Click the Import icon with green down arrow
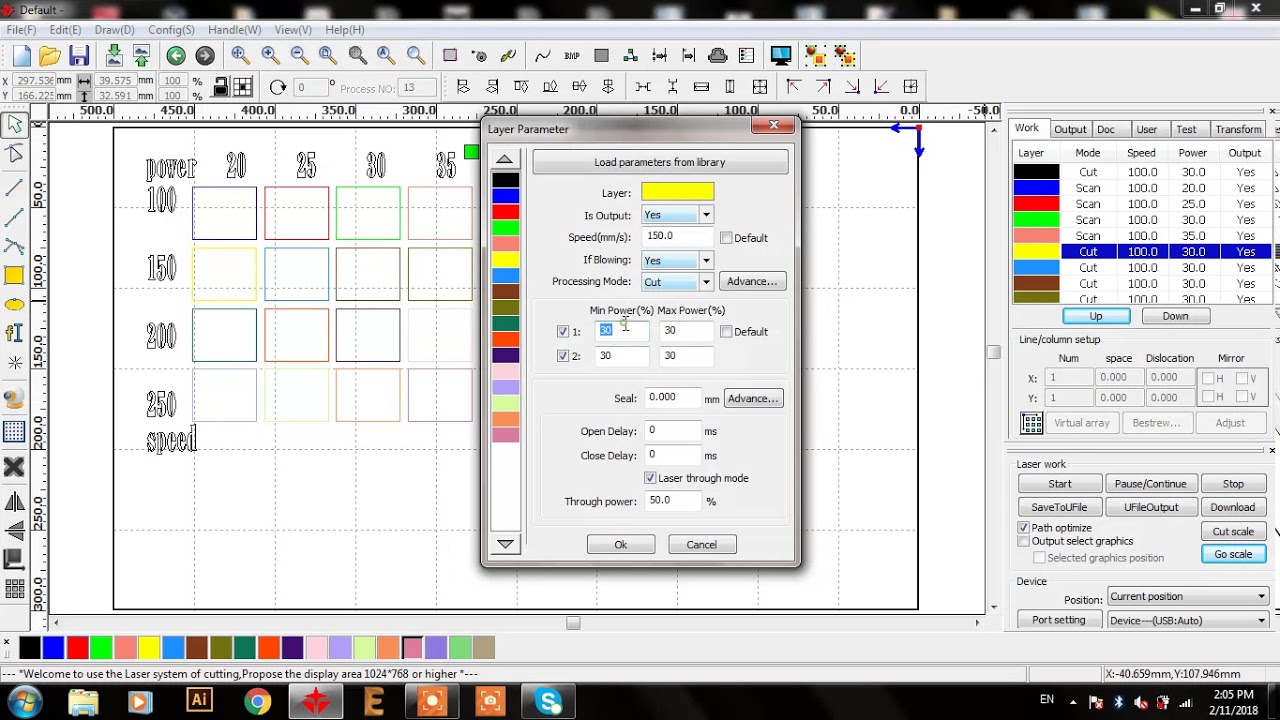This screenshot has width=1280, height=720. [114, 56]
